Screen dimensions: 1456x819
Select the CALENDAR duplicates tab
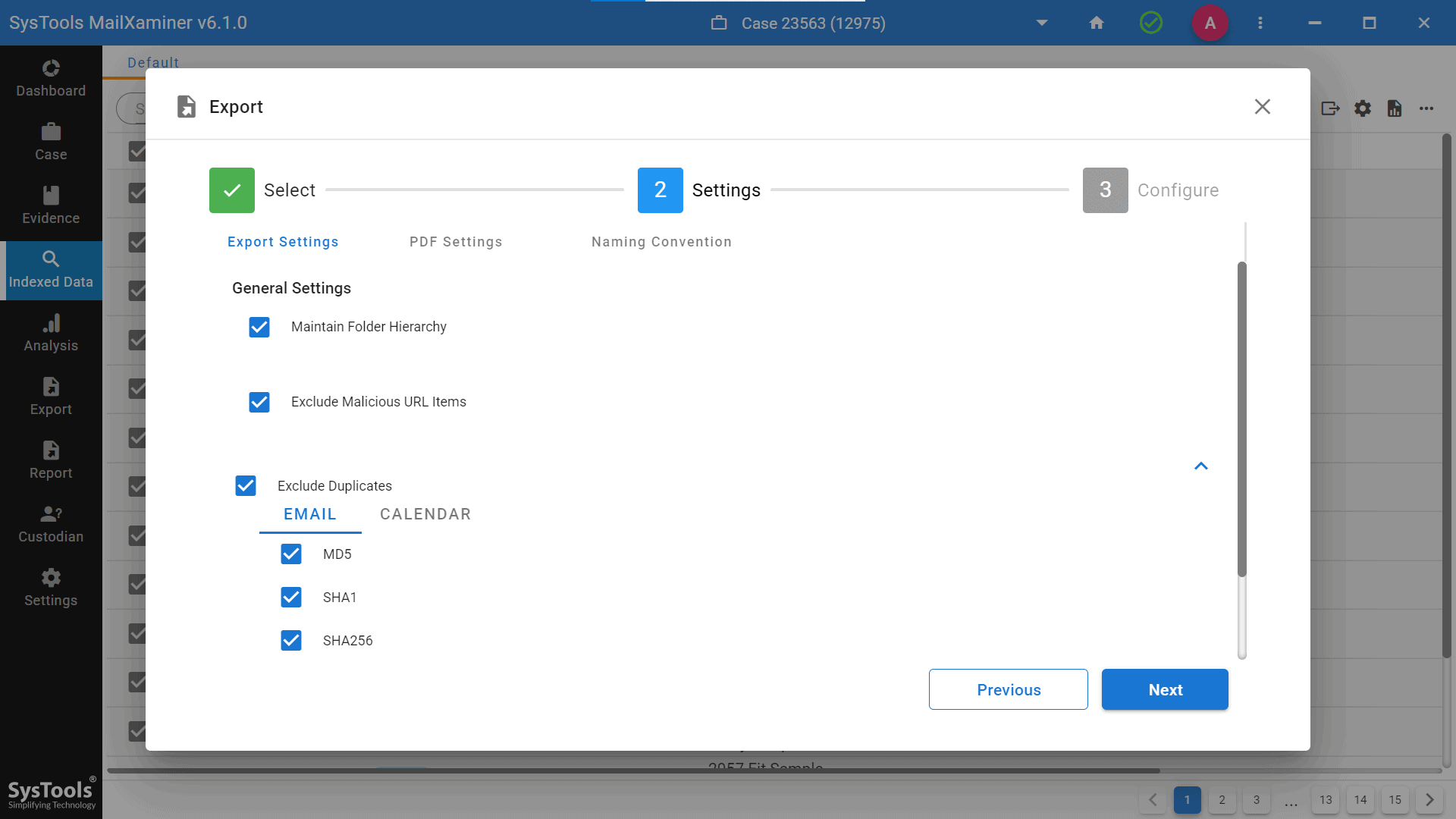425,514
